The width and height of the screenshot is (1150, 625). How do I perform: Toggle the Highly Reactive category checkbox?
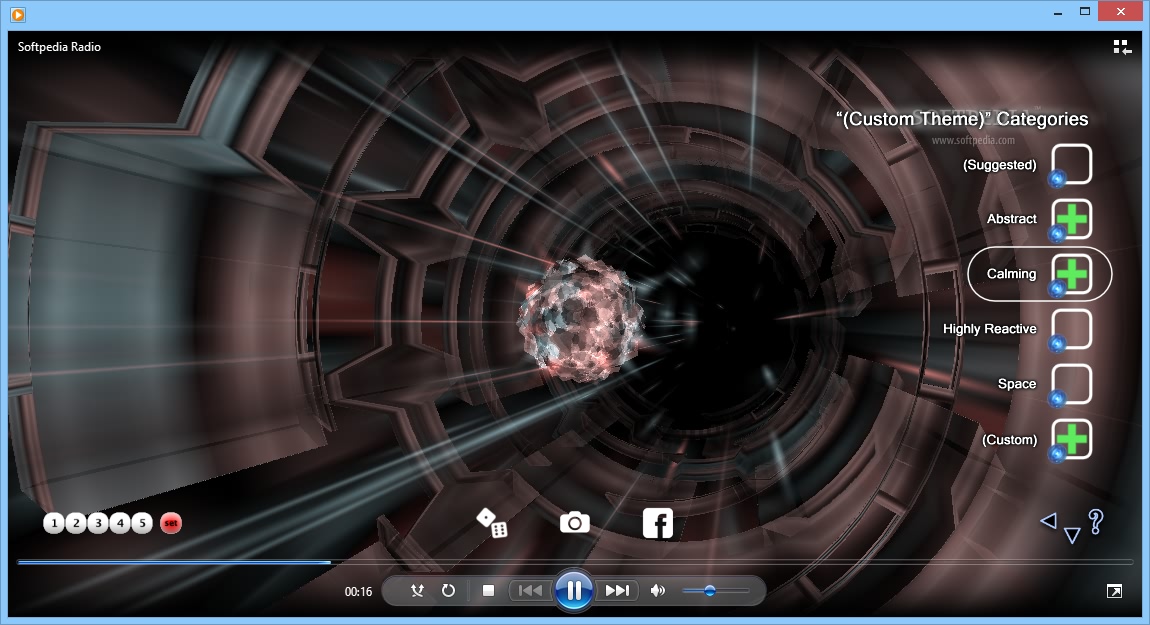tap(1072, 329)
